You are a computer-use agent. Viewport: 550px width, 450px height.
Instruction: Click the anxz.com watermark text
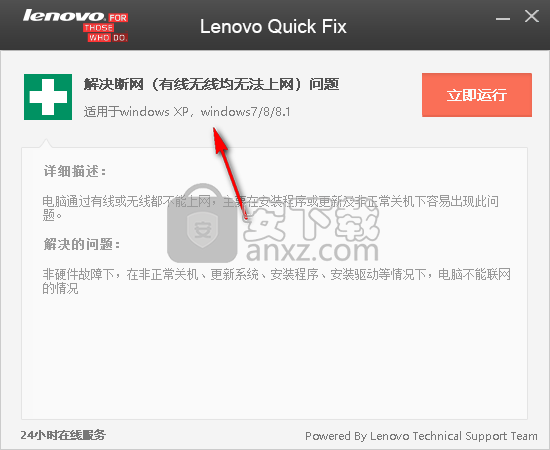tap(312, 250)
